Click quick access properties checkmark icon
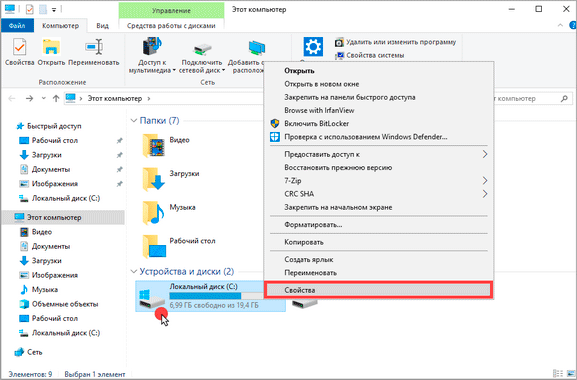The image size is (577, 380). [30, 10]
